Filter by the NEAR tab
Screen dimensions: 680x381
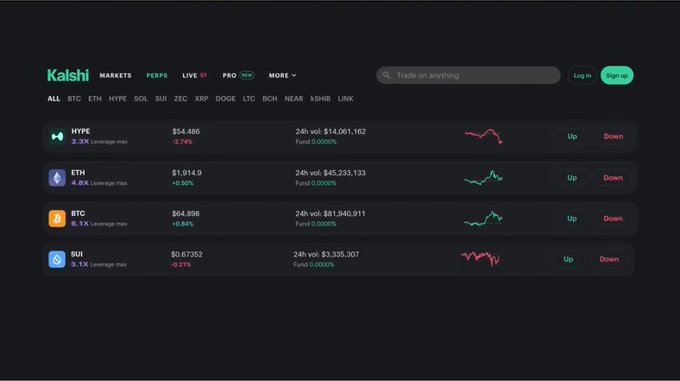(x=294, y=99)
